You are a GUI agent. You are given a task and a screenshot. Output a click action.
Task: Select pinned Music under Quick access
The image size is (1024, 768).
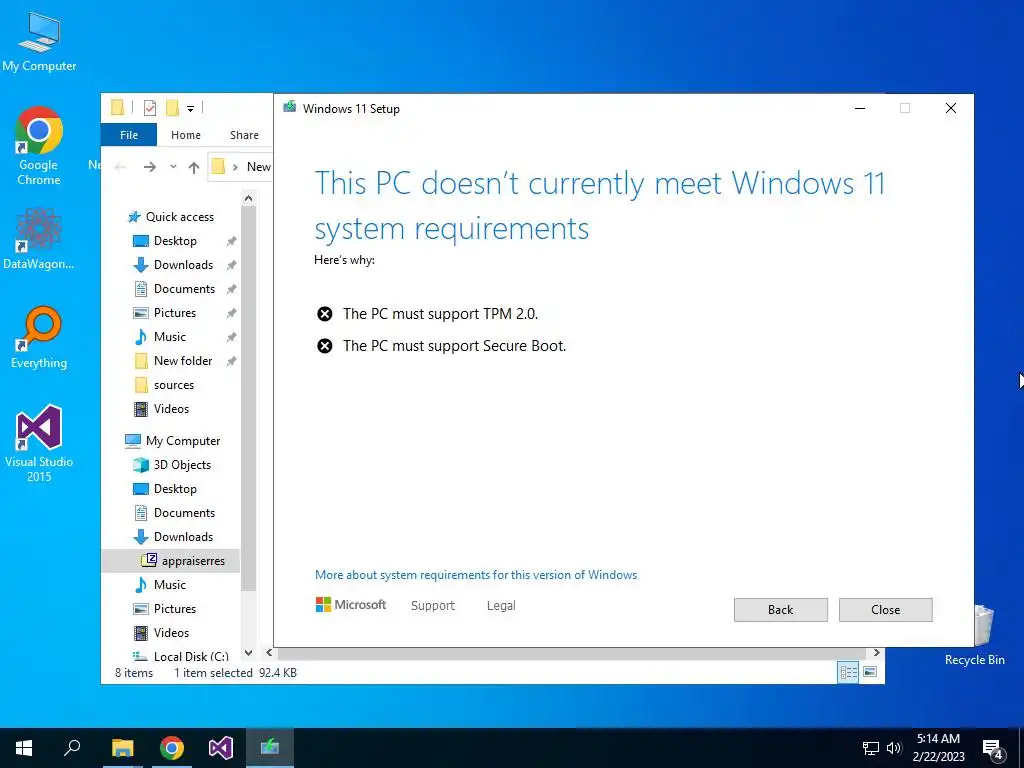[x=170, y=337]
